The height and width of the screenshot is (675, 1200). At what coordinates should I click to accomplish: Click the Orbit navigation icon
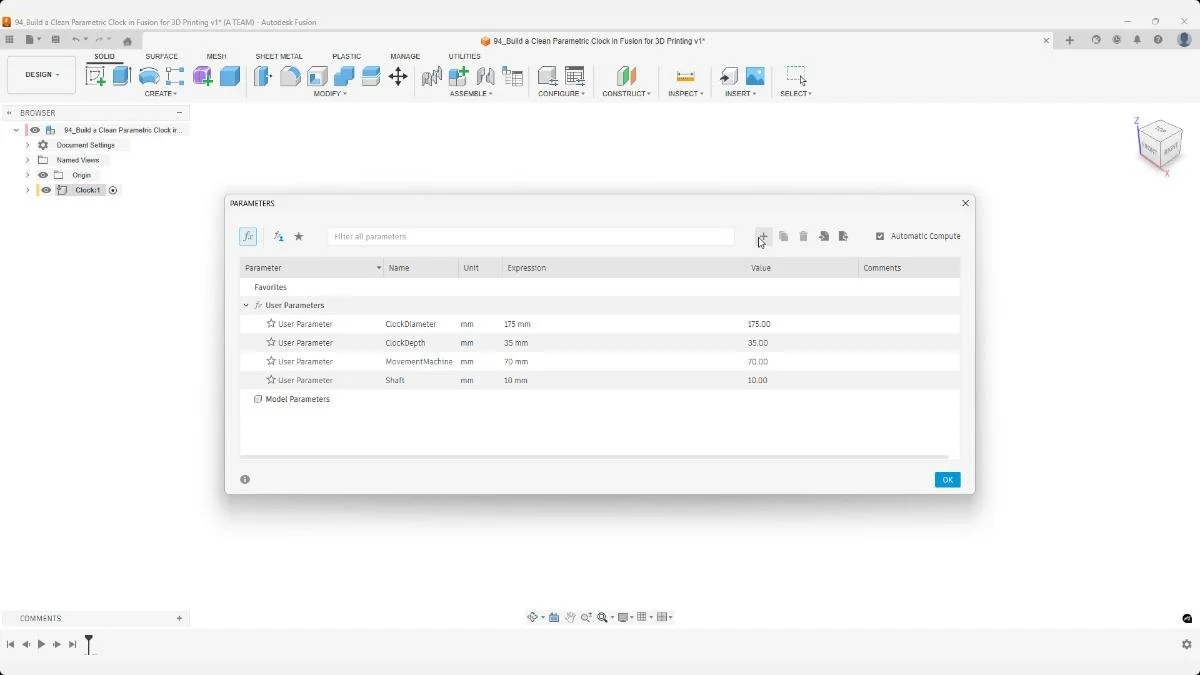(533, 617)
